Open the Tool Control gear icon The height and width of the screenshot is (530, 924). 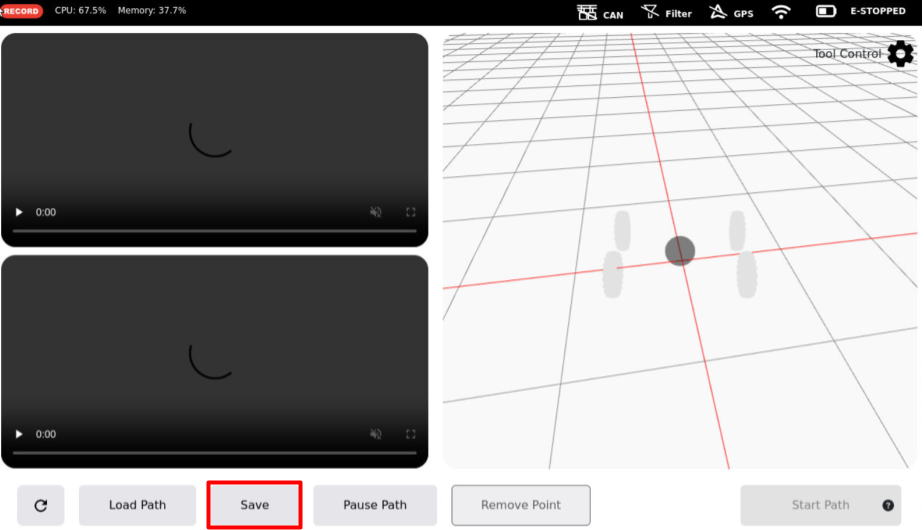click(x=900, y=54)
